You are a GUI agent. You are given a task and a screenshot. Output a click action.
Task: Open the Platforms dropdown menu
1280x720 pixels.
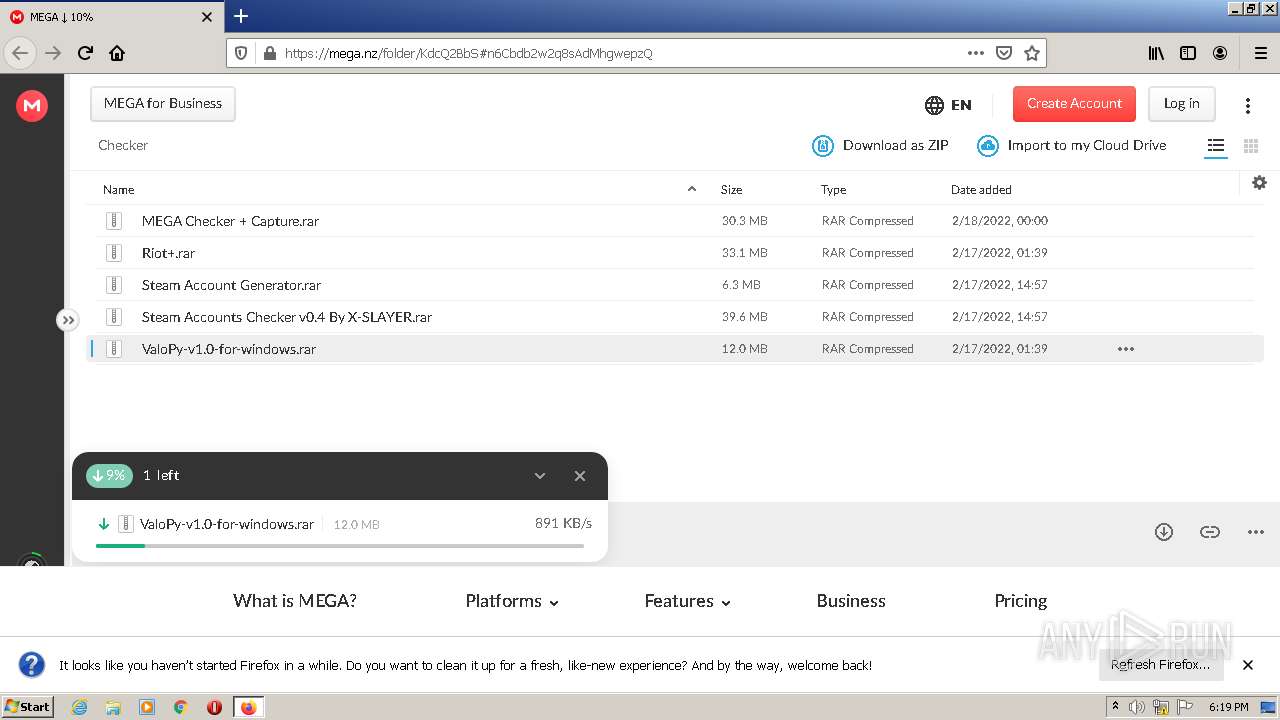point(512,601)
